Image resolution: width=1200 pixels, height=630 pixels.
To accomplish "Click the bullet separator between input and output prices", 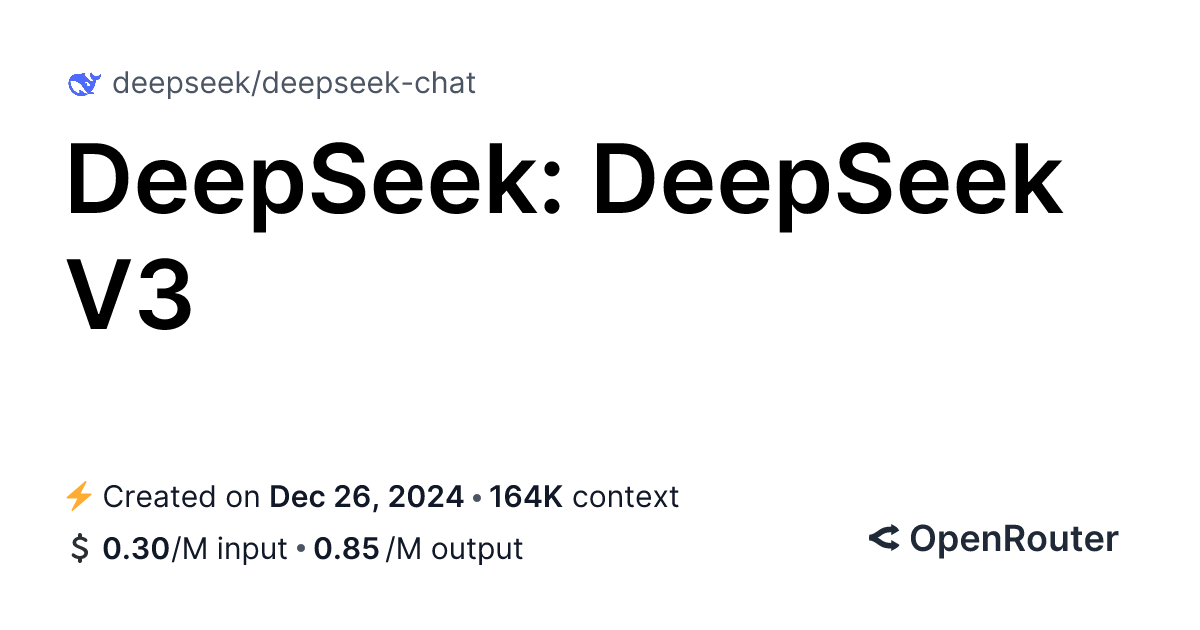I will click(301, 549).
